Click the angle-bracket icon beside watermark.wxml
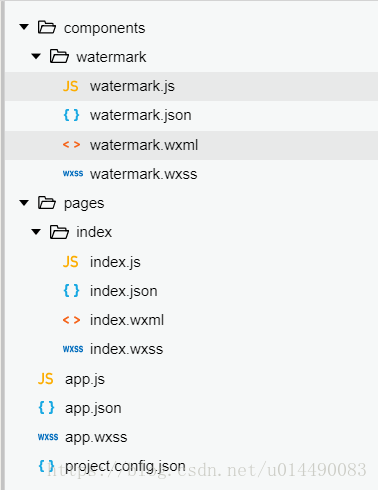 [71, 145]
